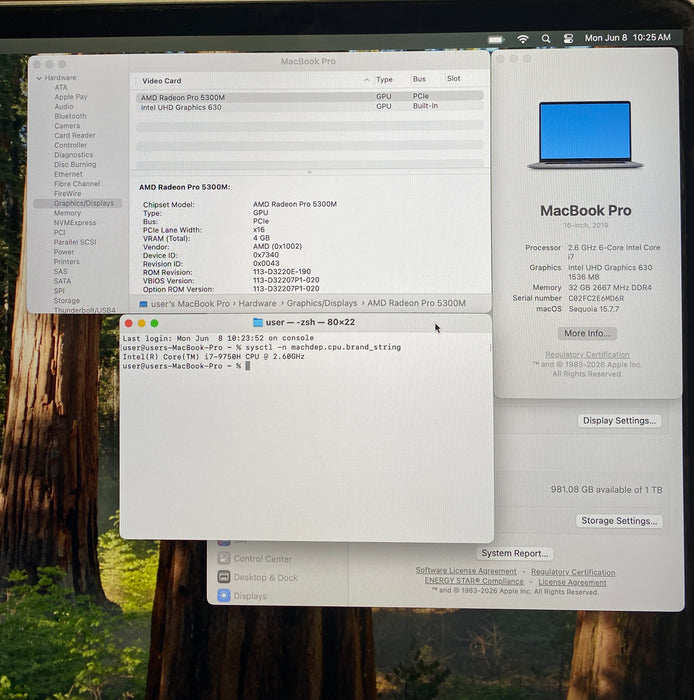Open Displays in Settings sidebar
The width and height of the screenshot is (694, 700).
(x=242, y=596)
